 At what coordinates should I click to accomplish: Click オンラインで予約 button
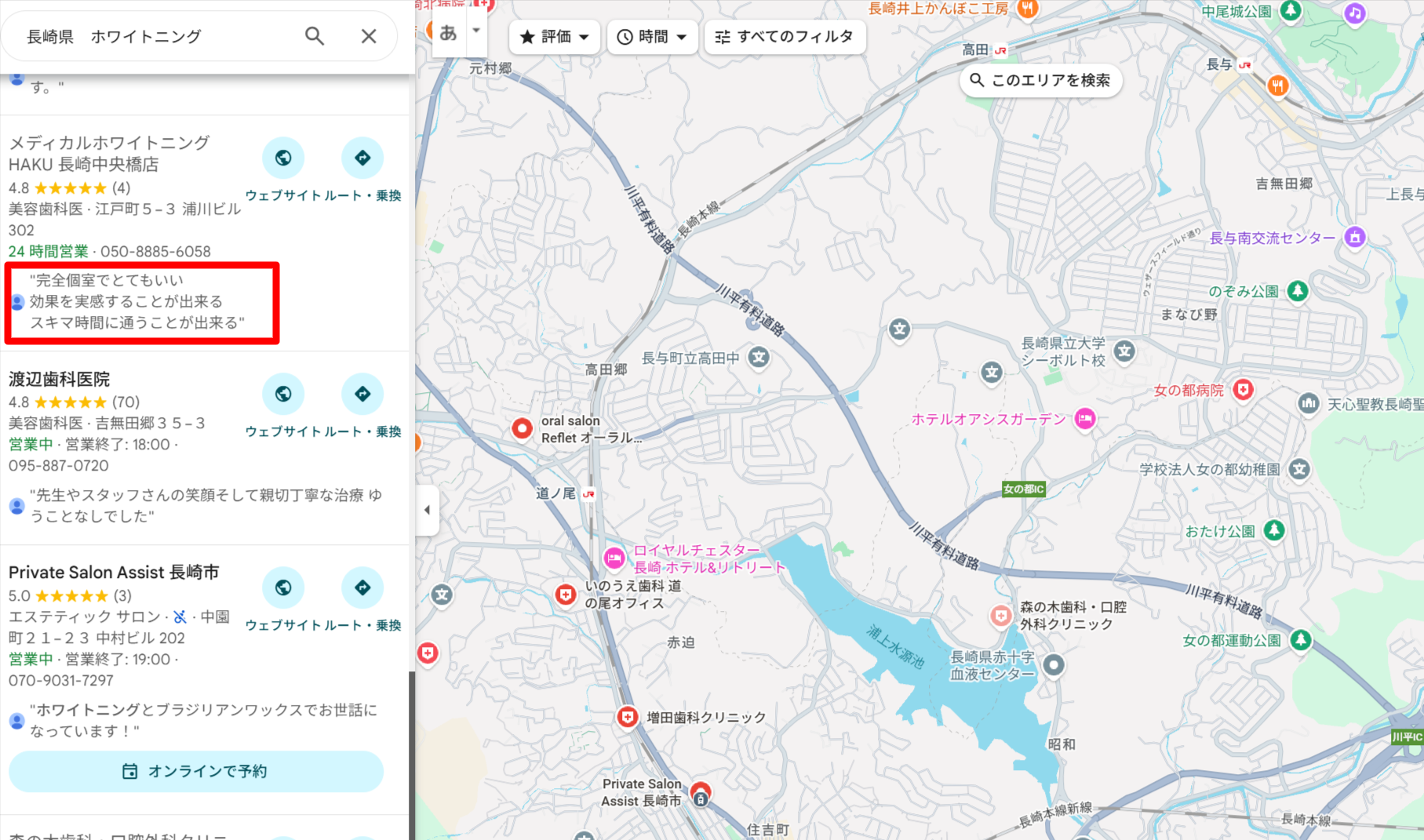click(196, 771)
